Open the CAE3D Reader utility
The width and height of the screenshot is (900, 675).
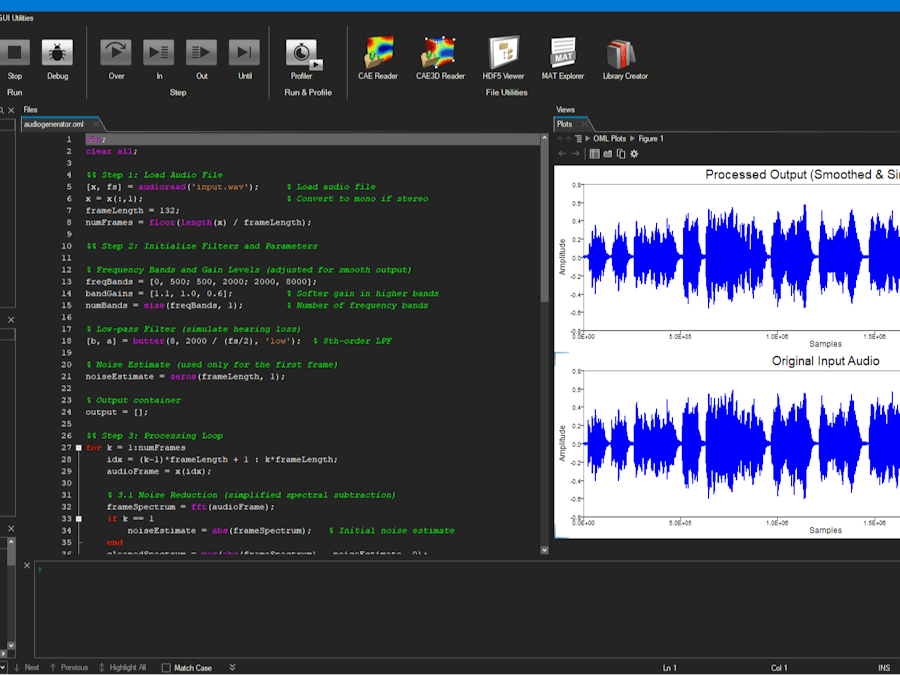(439, 53)
